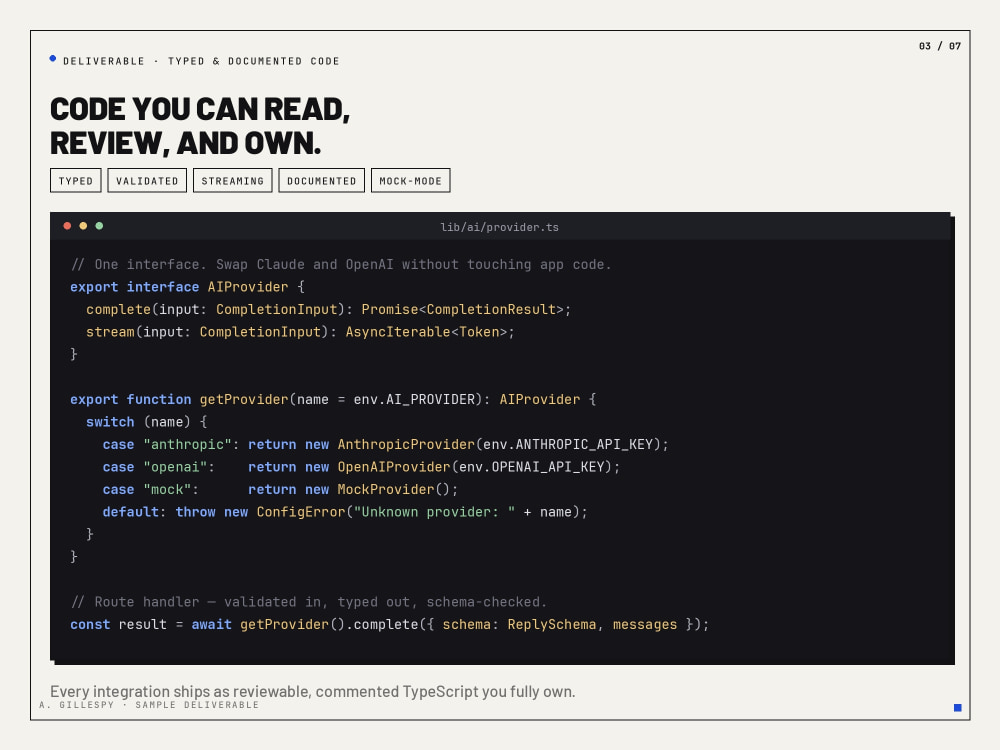Select the DOCUMENTED tag
This screenshot has width=1000, height=750.
321,180
